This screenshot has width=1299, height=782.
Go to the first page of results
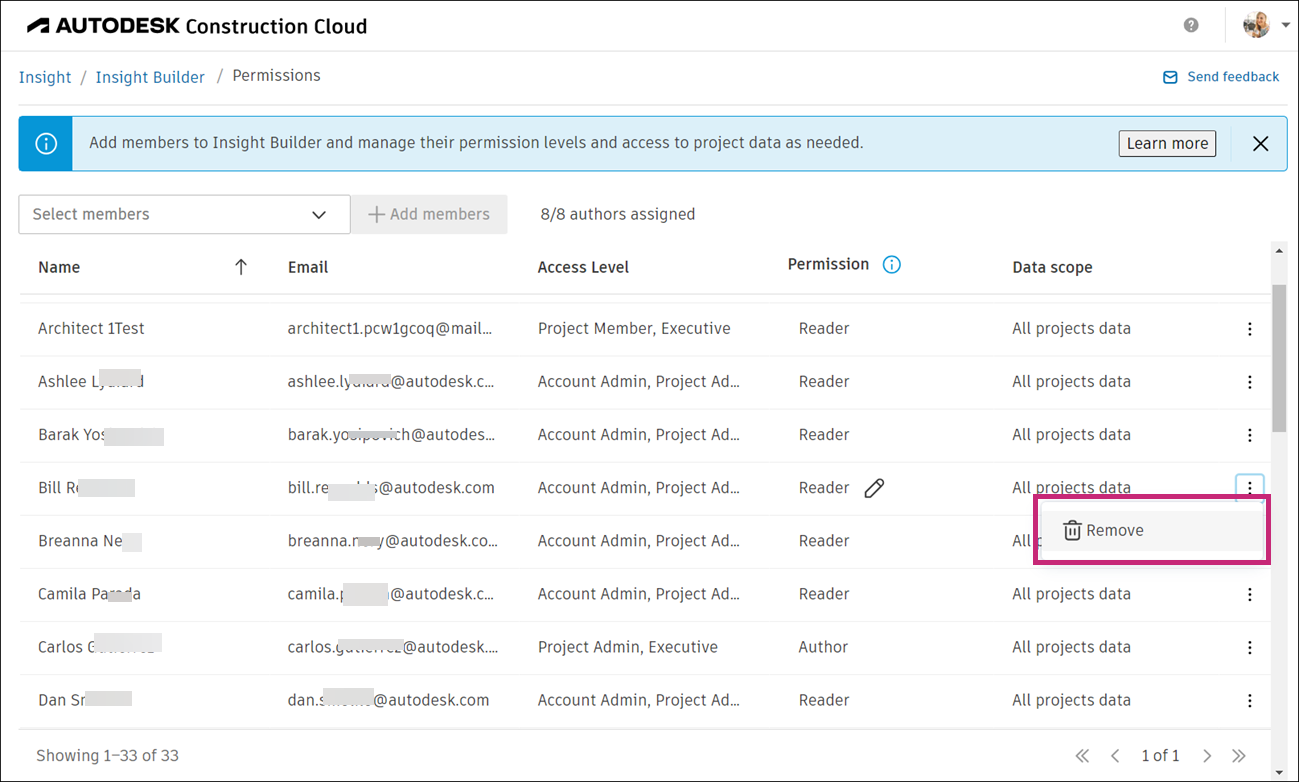tap(1082, 756)
